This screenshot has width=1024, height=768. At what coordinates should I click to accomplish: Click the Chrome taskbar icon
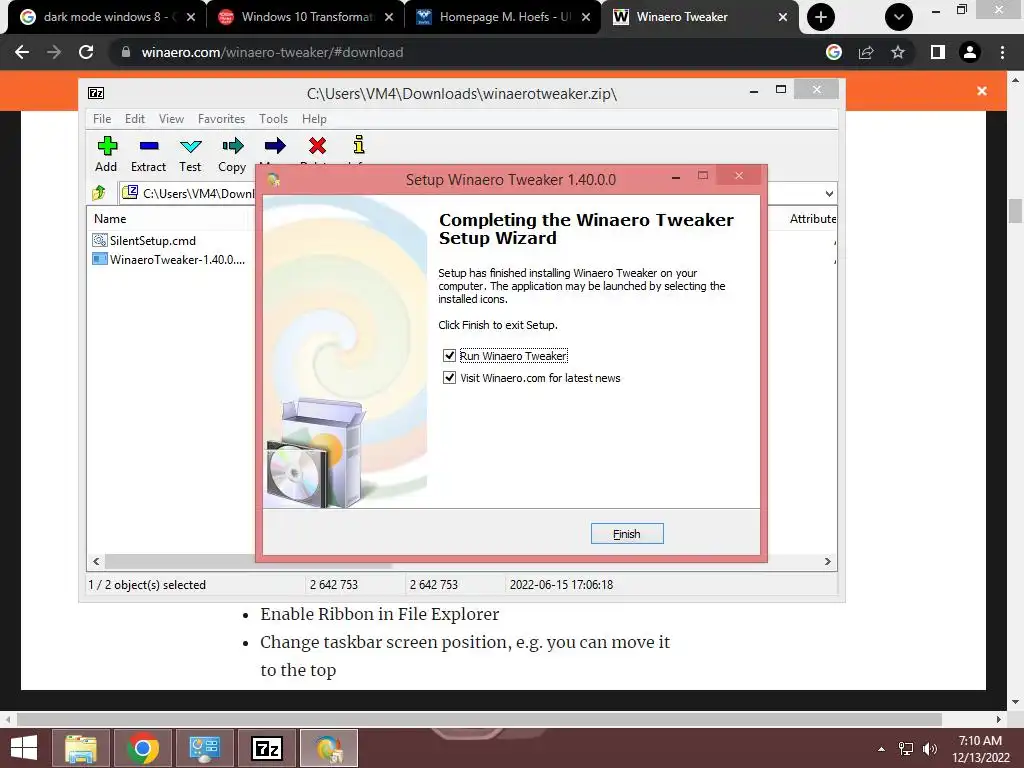pyautogui.click(x=143, y=748)
